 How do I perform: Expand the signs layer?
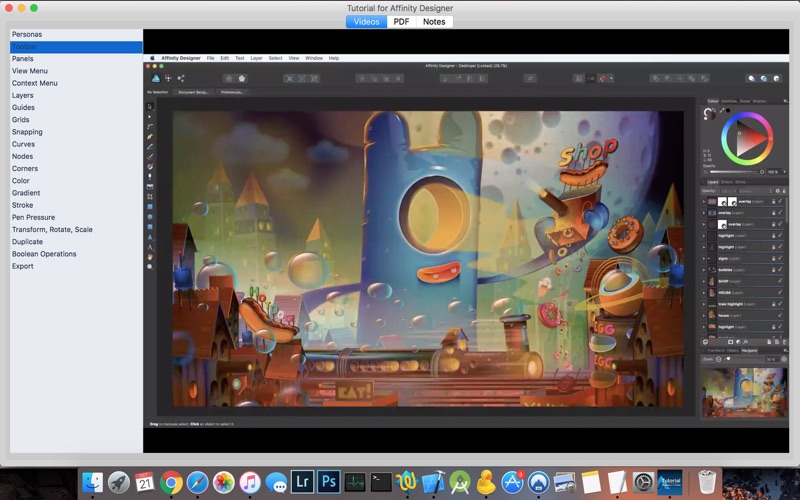(x=704, y=259)
